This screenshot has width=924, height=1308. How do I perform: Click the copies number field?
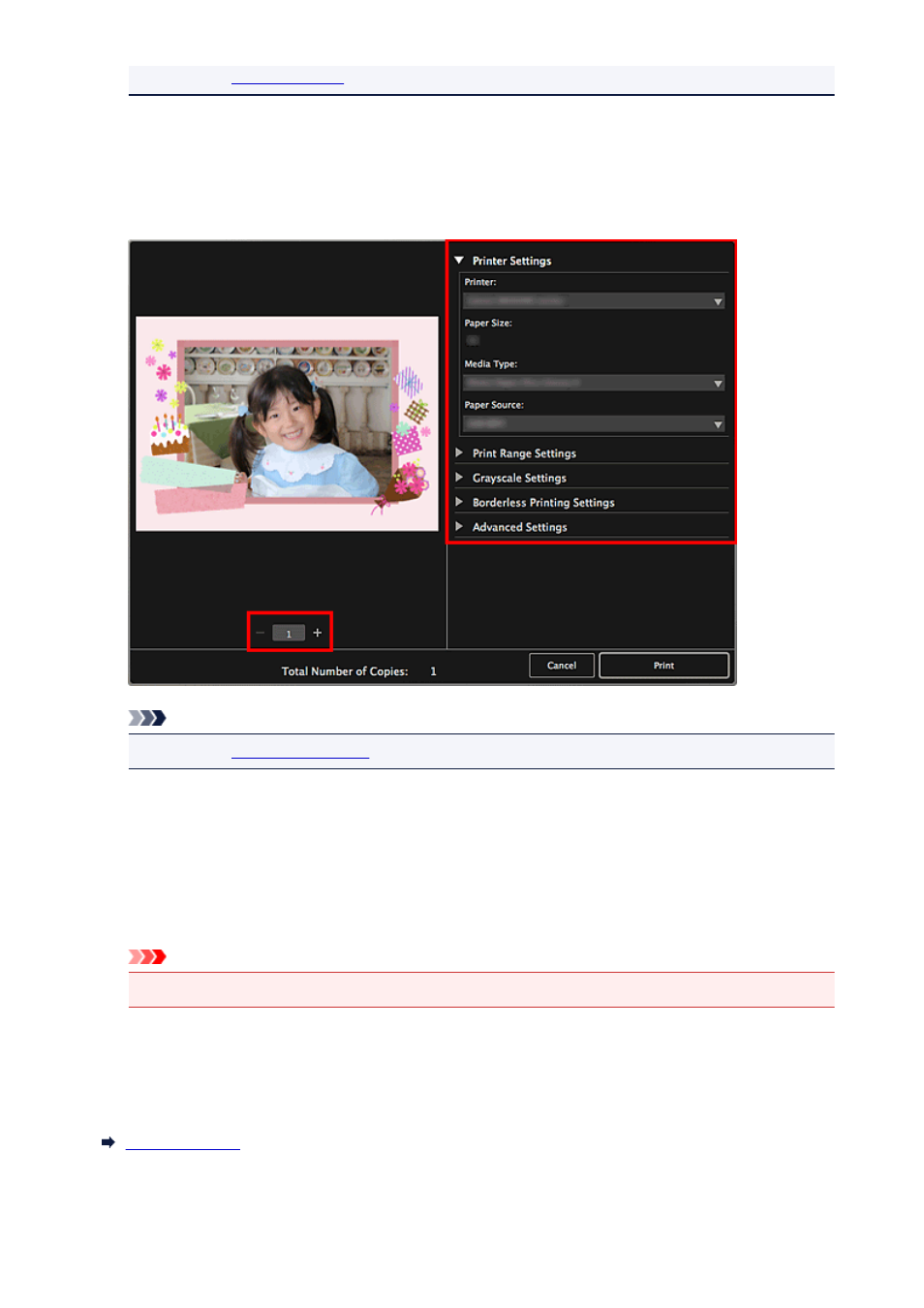pyautogui.click(x=289, y=633)
